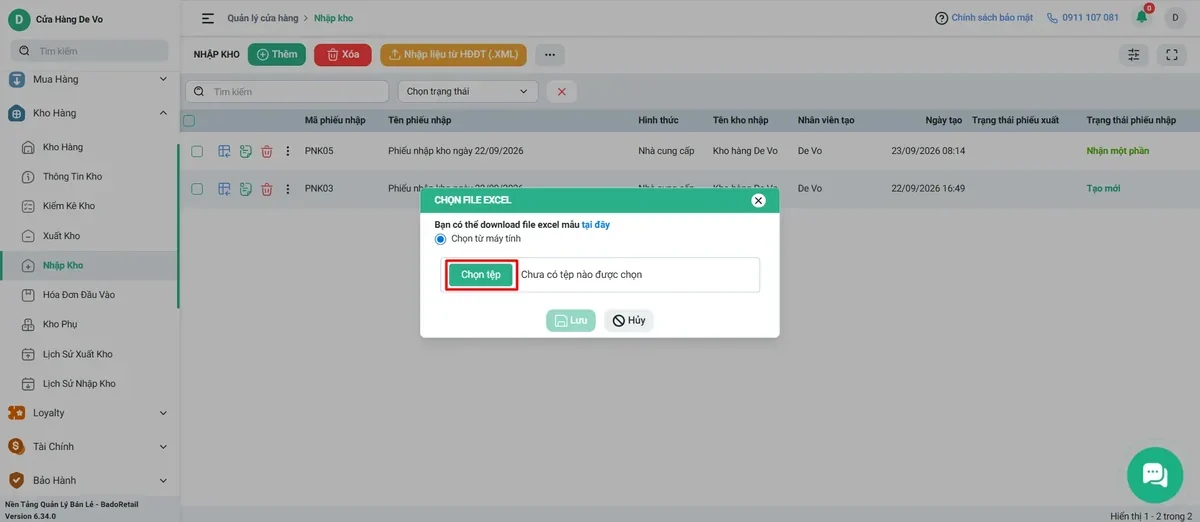
Task: Click return-table icon for PNK03 row
Action: pyautogui.click(x=224, y=188)
